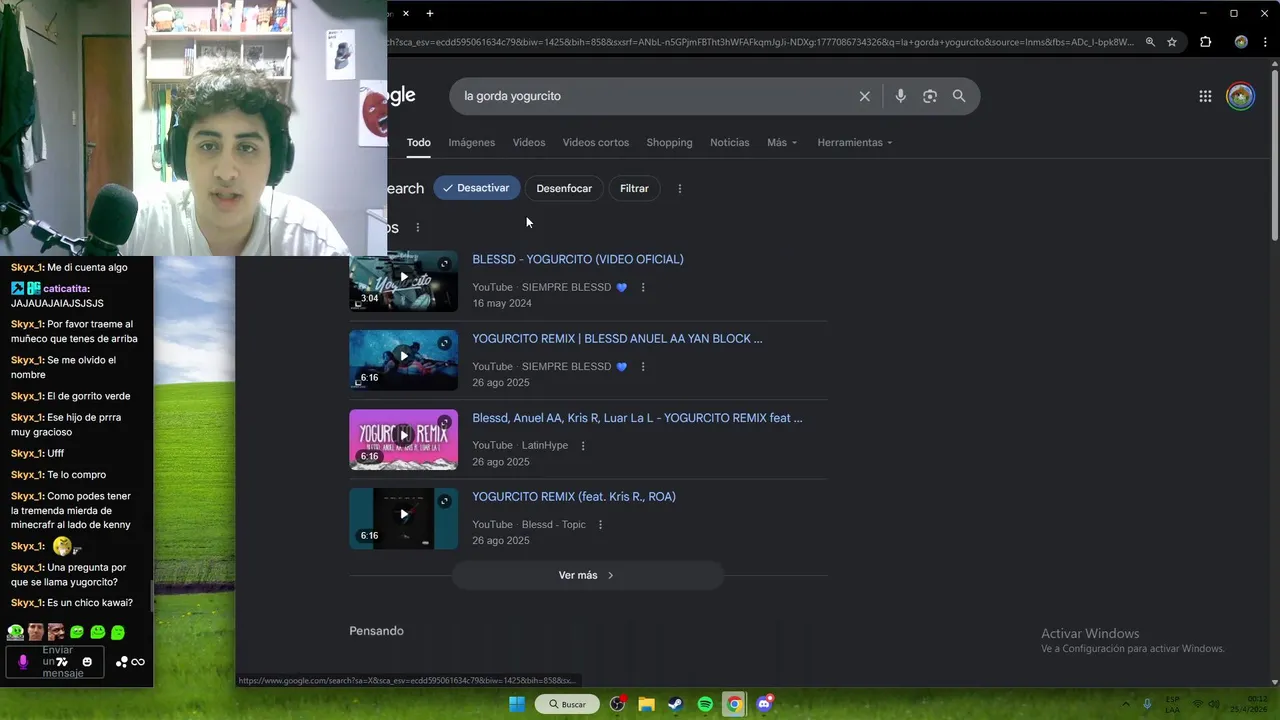Viewport: 1280px width, 720px height.
Task: Open channel points bubbles icon
Action: point(122,661)
